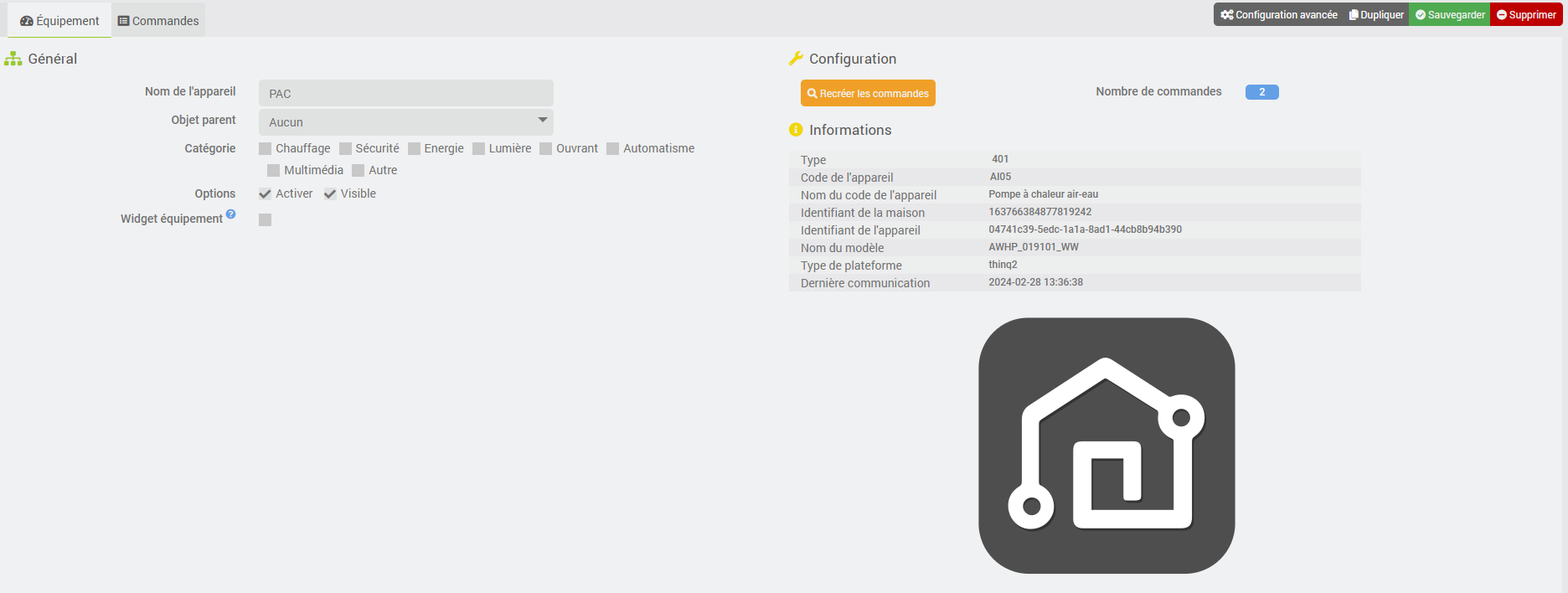
Task: Click the minus-circle icon in Supprimer
Action: pyautogui.click(x=1502, y=15)
